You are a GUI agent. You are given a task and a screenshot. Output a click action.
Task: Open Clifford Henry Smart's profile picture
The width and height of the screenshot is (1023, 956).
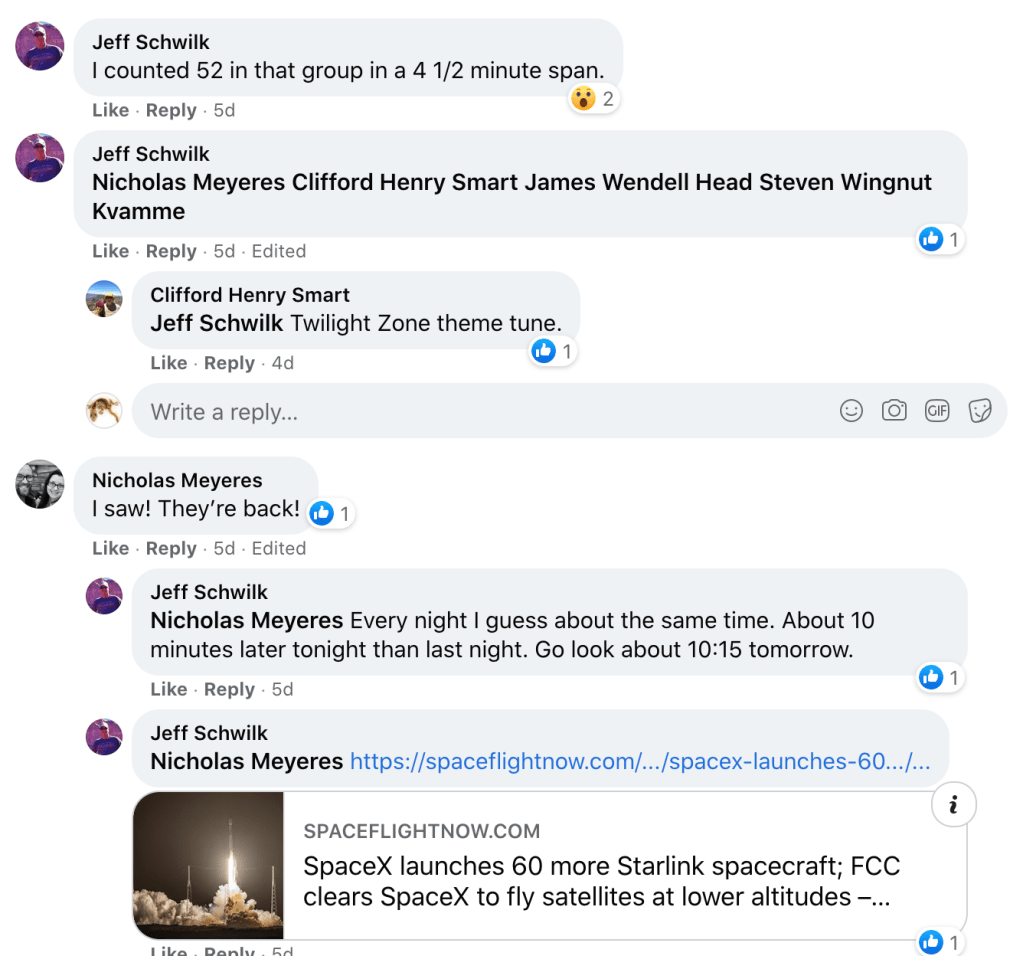pyautogui.click(x=105, y=299)
